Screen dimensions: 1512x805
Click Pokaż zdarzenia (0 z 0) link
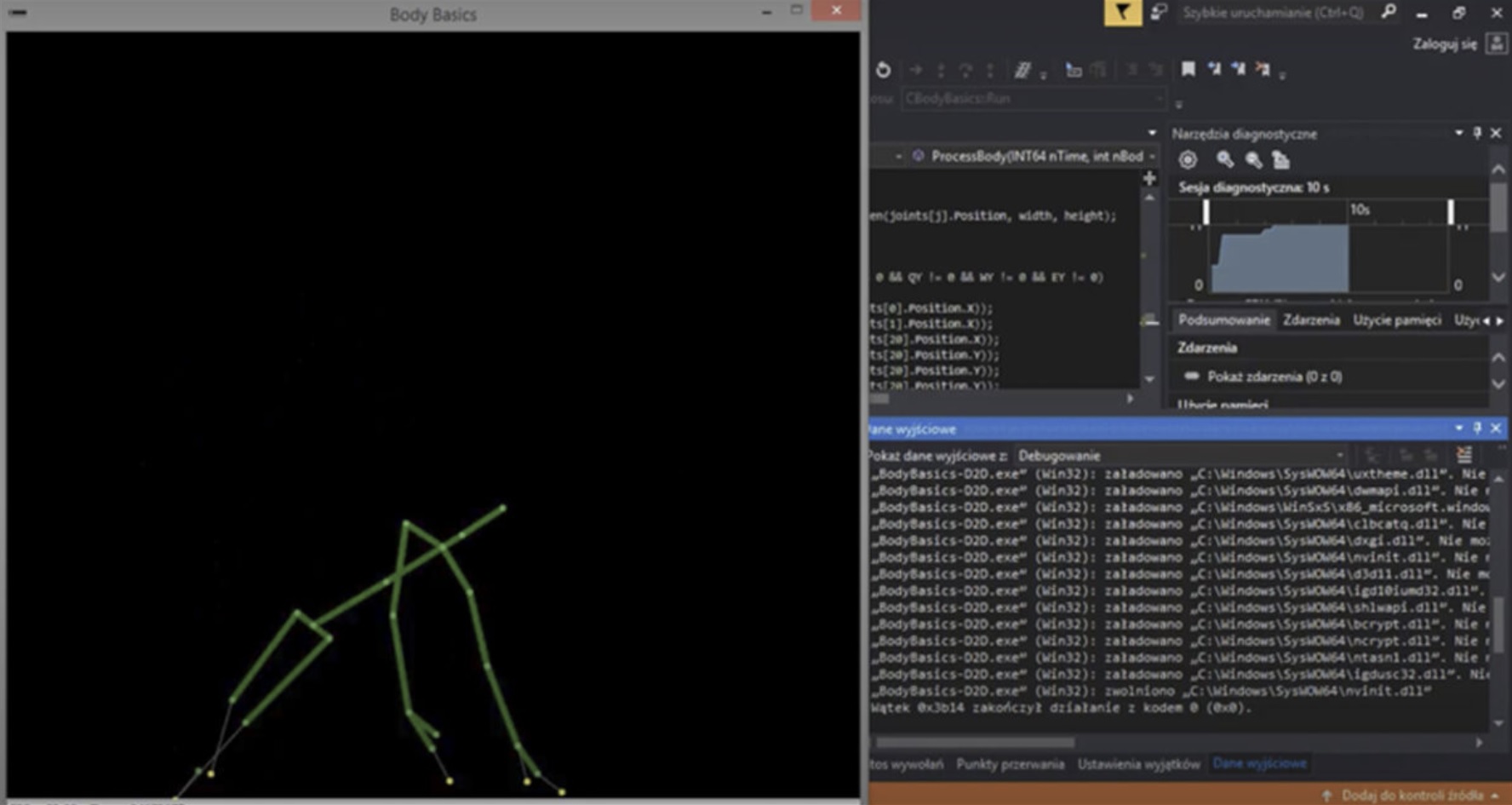click(1274, 377)
